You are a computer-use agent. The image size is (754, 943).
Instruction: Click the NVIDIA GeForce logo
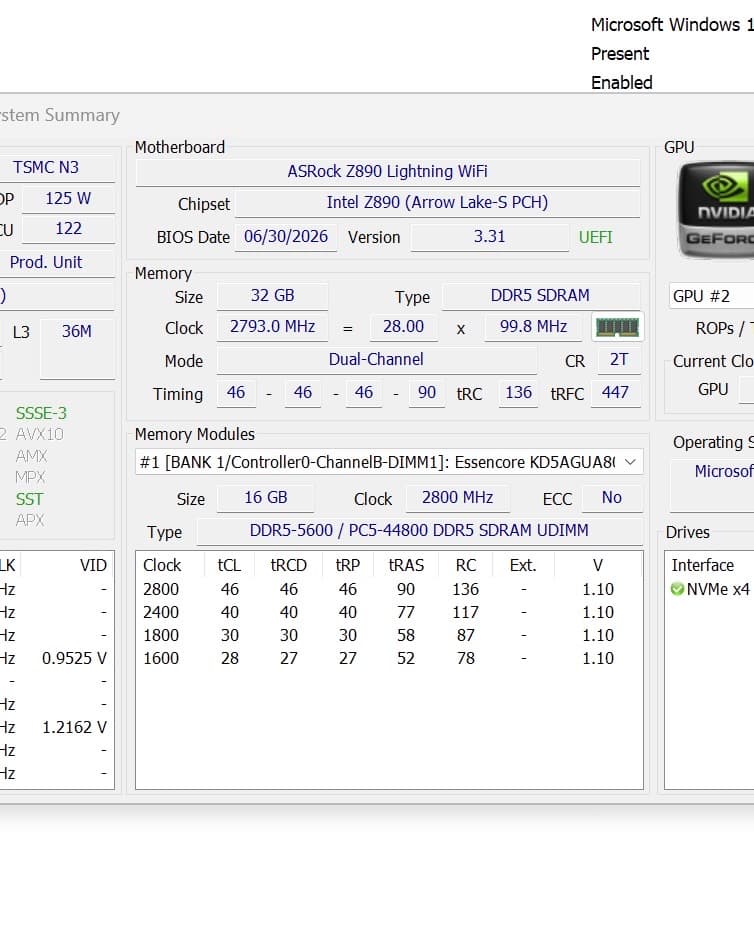tap(716, 210)
